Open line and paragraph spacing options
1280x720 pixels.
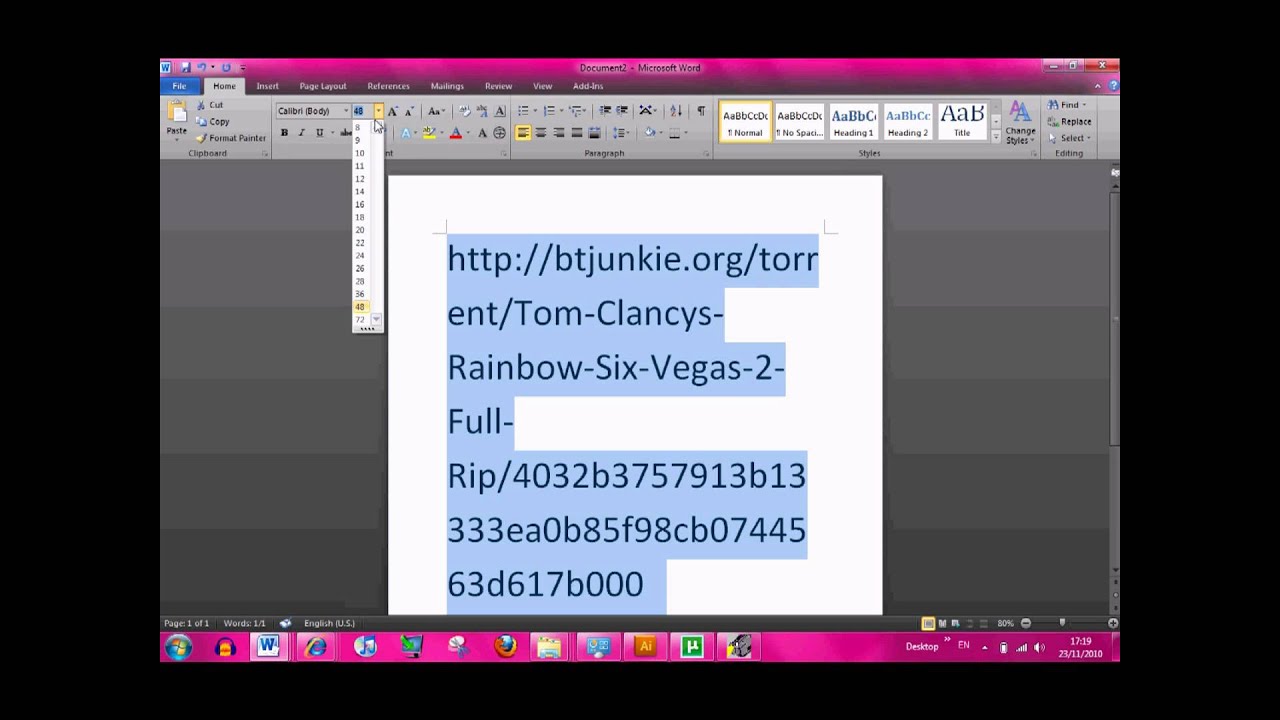621,133
